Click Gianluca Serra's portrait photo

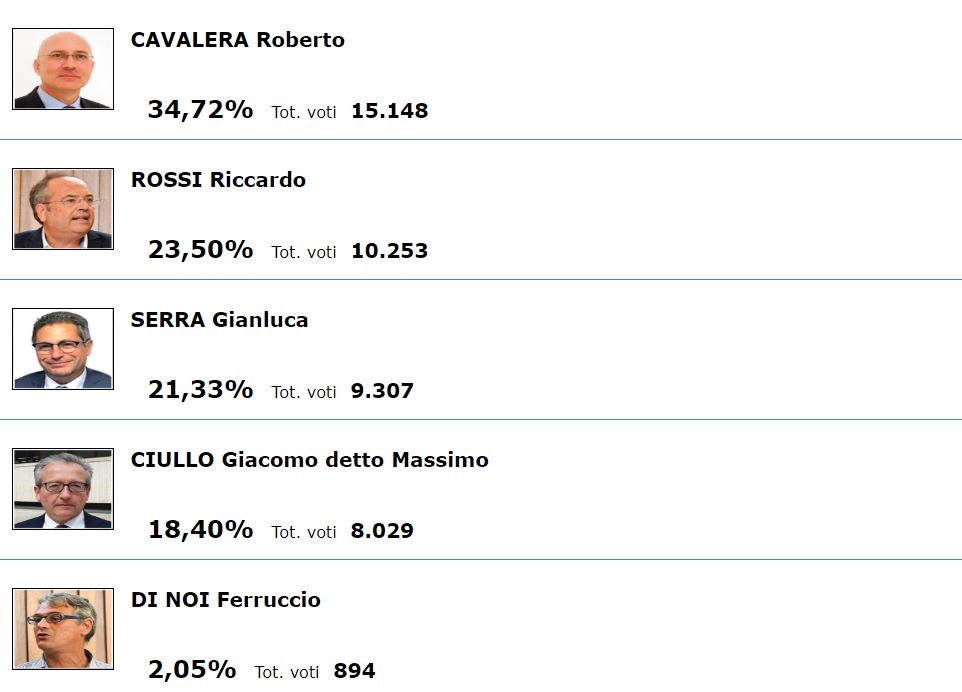63,348
